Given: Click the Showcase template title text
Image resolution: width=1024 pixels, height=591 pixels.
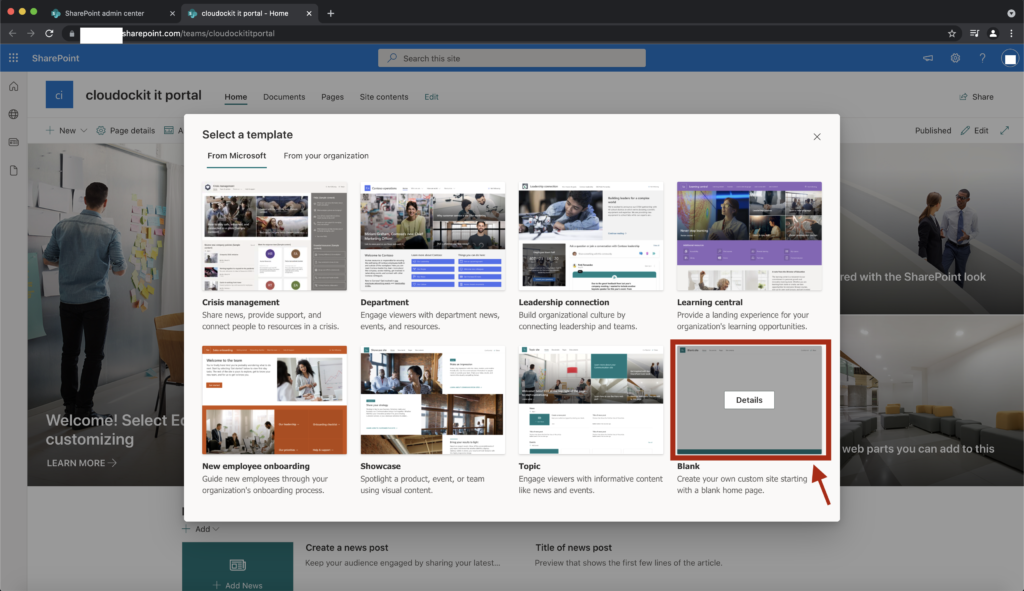Looking at the screenshot, I should [380, 466].
